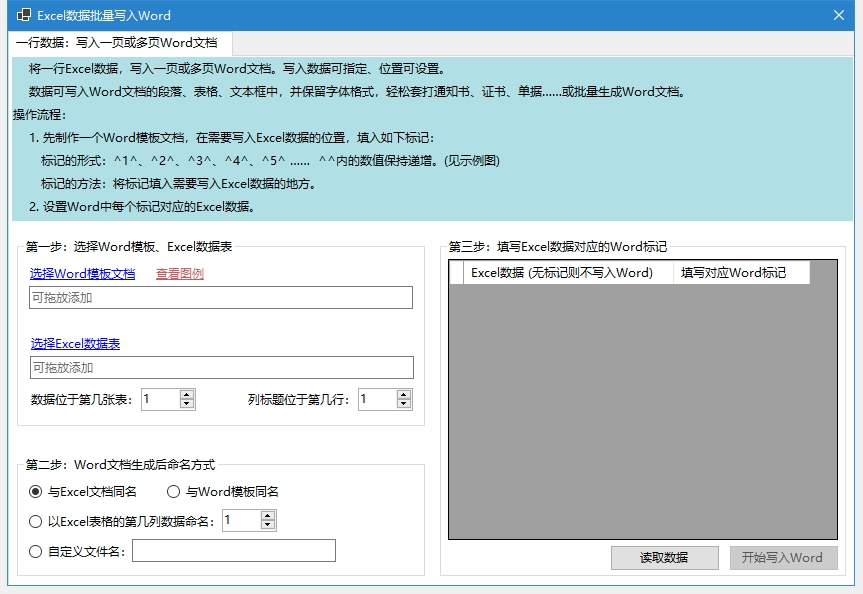Image resolution: width=863 pixels, height=594 pixels.
Task: Click the '开始写入Word' button
Action: click(784, 558)
